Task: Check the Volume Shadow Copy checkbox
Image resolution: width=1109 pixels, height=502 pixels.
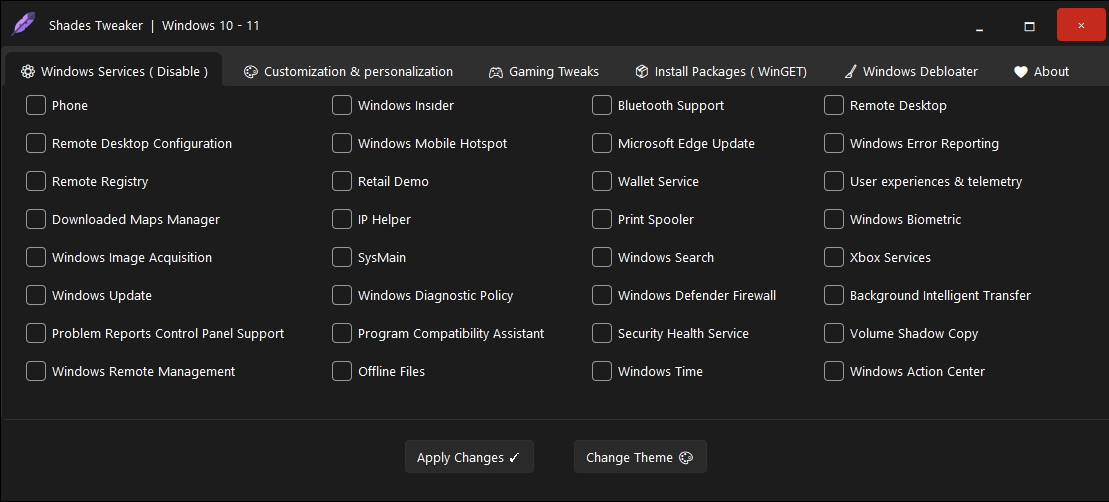Action: point(834,333)
